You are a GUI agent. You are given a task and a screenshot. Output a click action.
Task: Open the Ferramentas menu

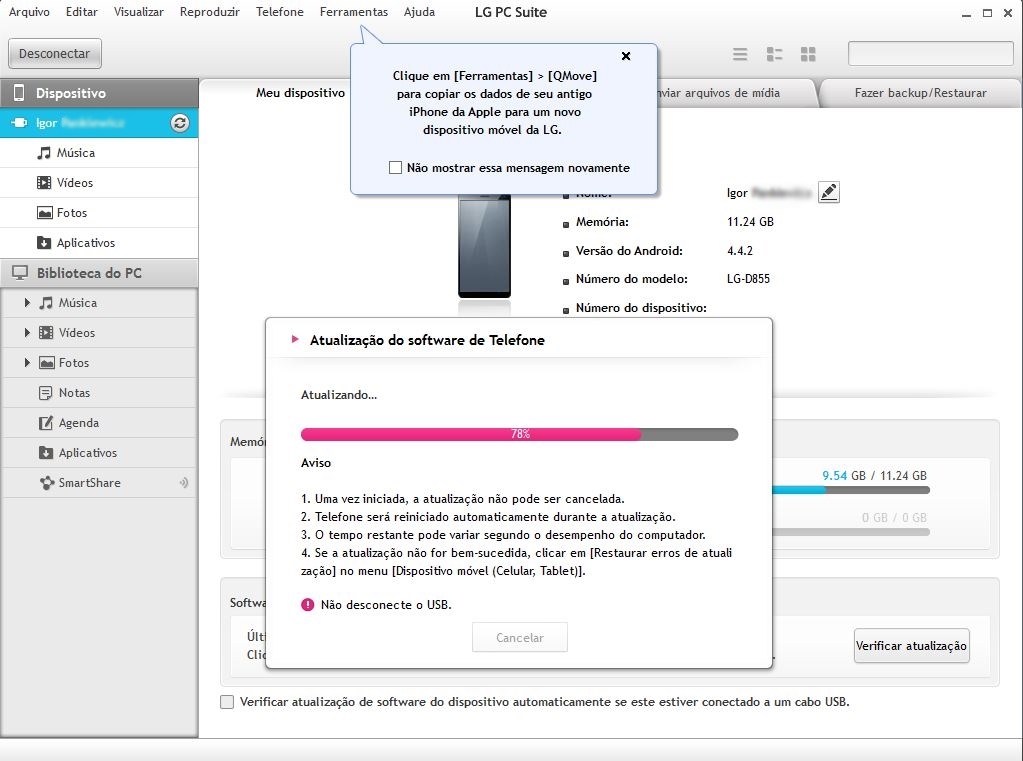click(354, 12)
